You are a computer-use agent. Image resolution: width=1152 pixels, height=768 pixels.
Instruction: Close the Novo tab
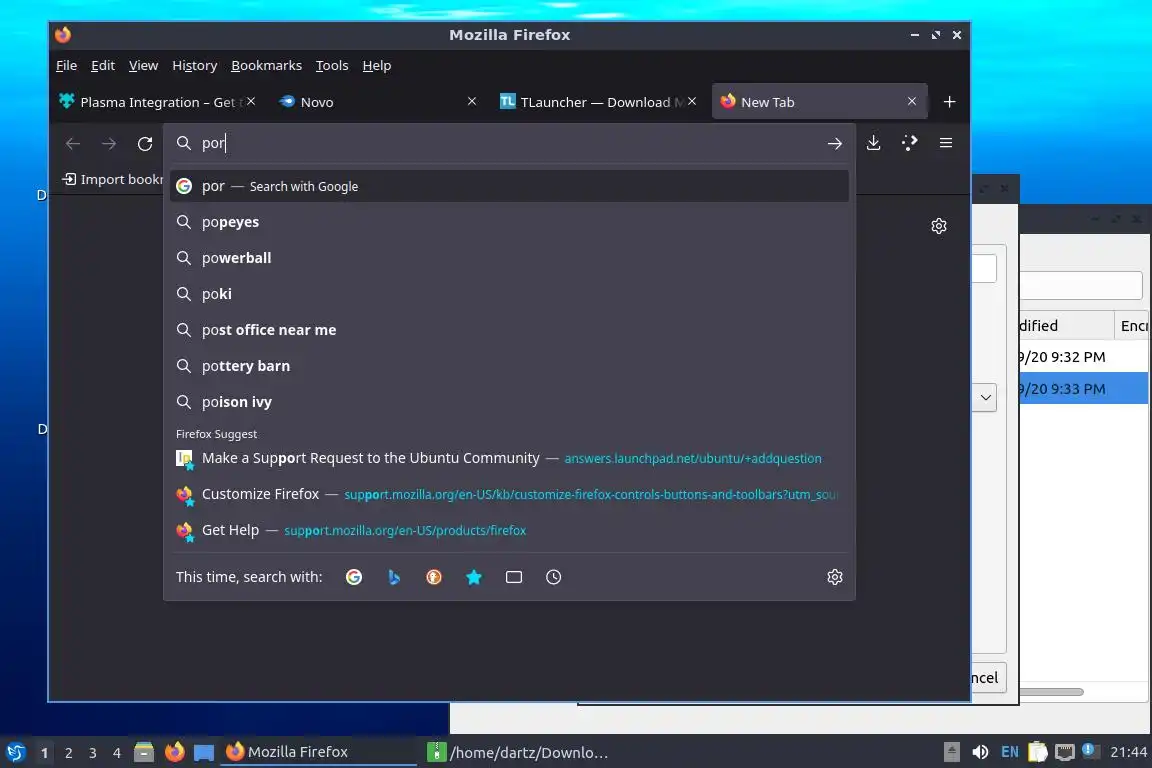[x=472, y=101]
